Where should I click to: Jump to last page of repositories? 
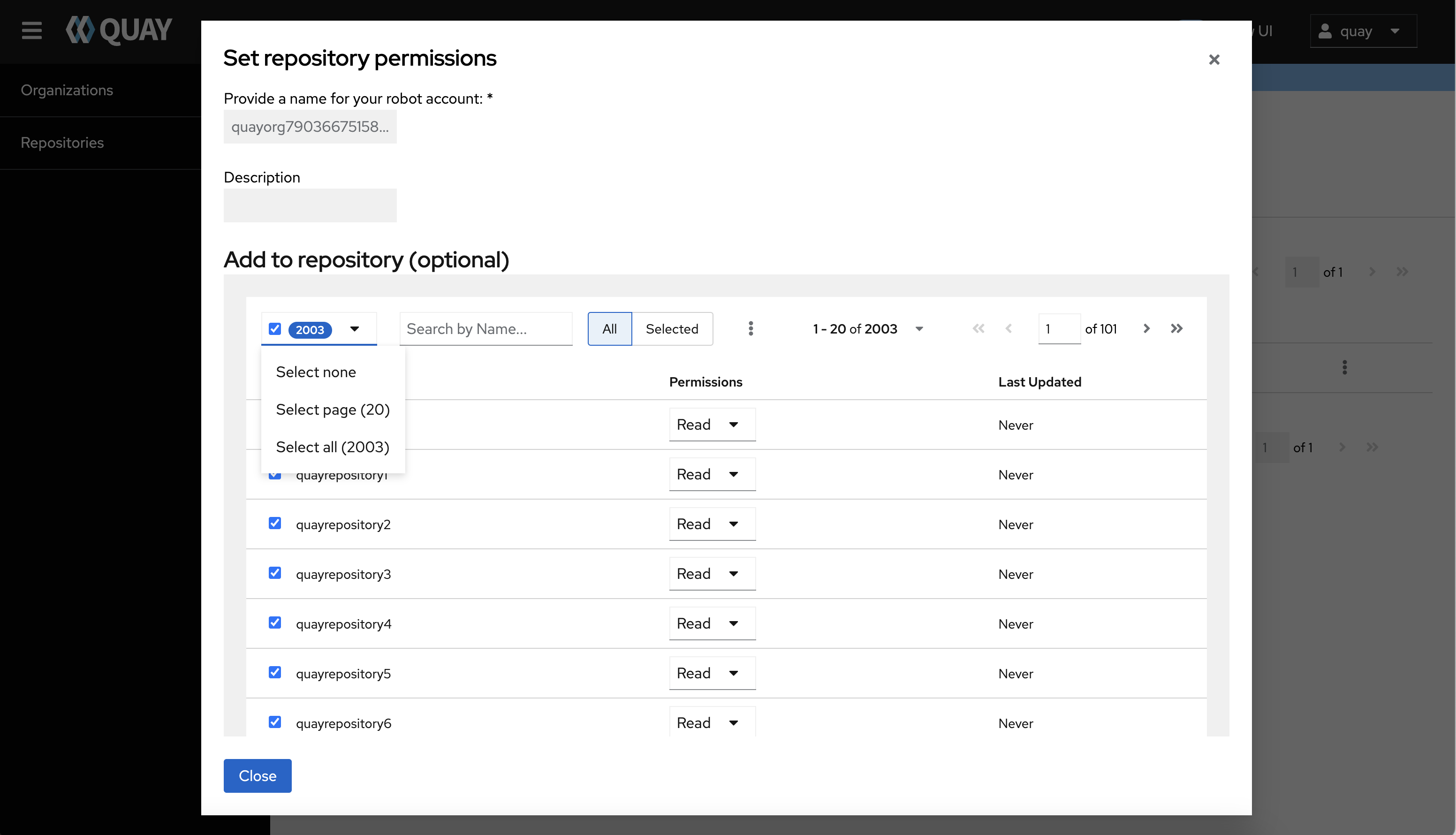[1177, 329]
